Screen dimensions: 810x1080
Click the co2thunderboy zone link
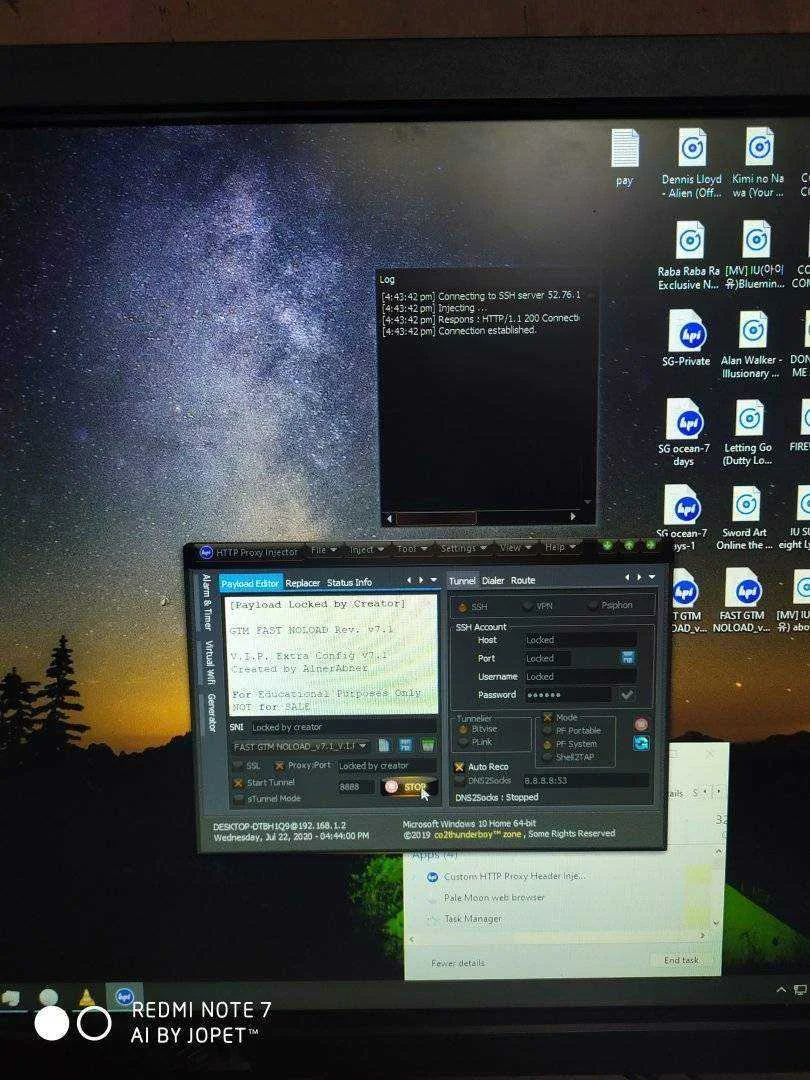[x=478, y=834]
